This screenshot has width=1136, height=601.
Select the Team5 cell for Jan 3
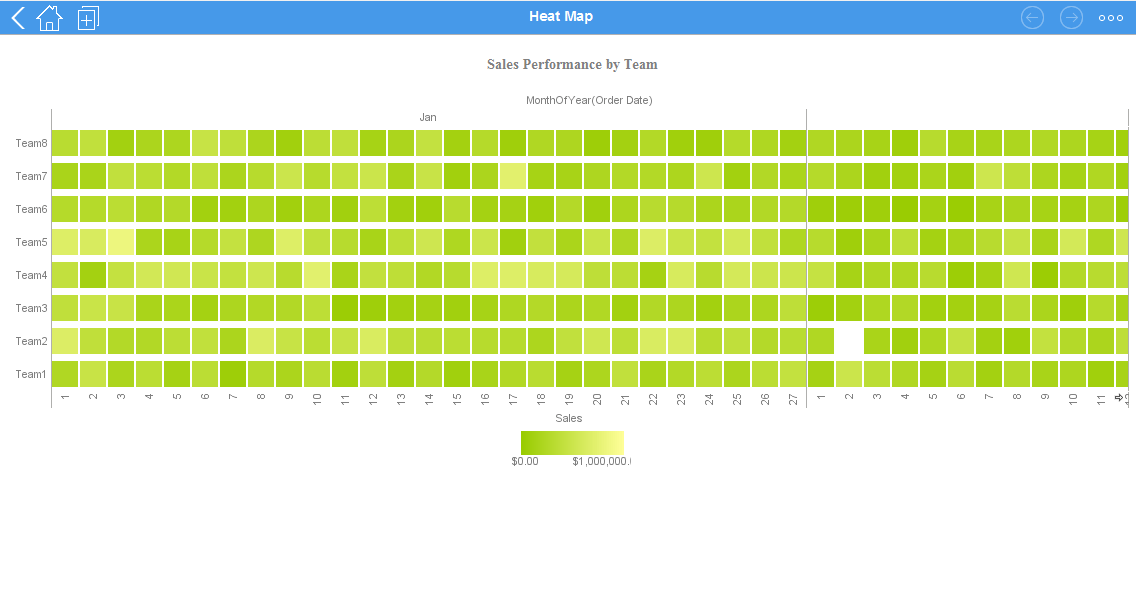coord(121,242)
